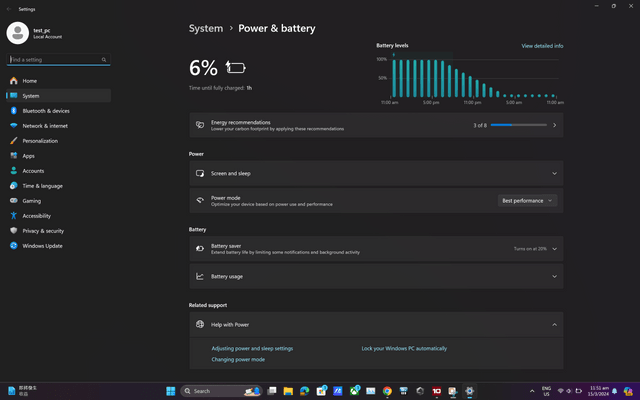Click the magnifier icon in settings search
This screenshot has width=640, height=400.
tap(104, 60)
